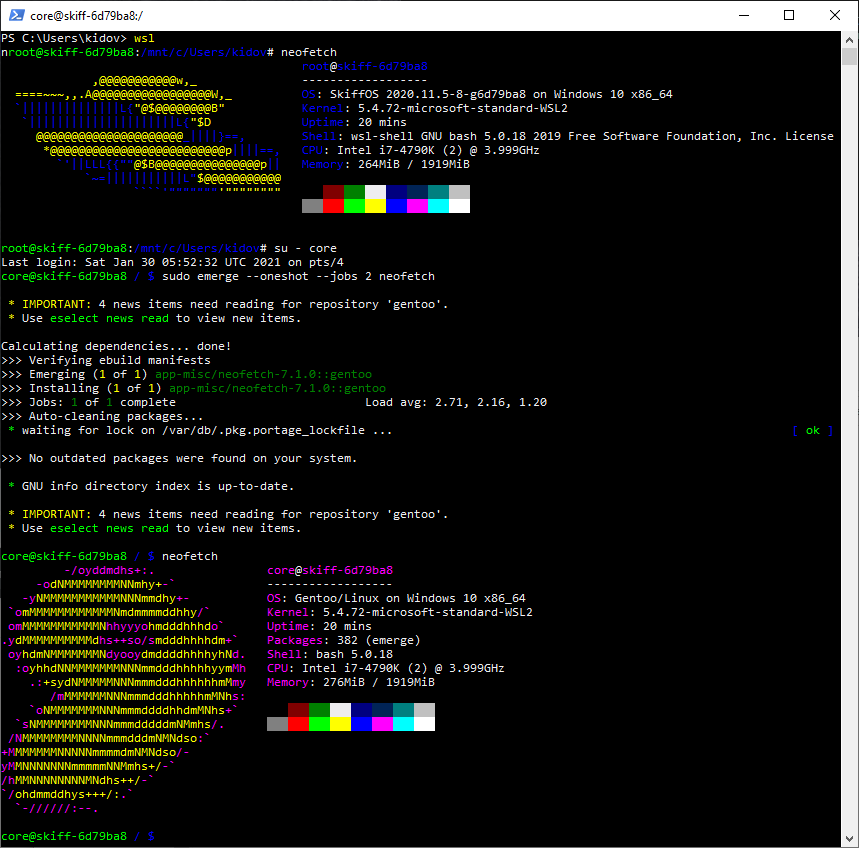Click the final 'core@skiff-6d79ba8 / $' prompt
Image resolution: width=859 pixels, height=848 pixels.
point(78,836)
